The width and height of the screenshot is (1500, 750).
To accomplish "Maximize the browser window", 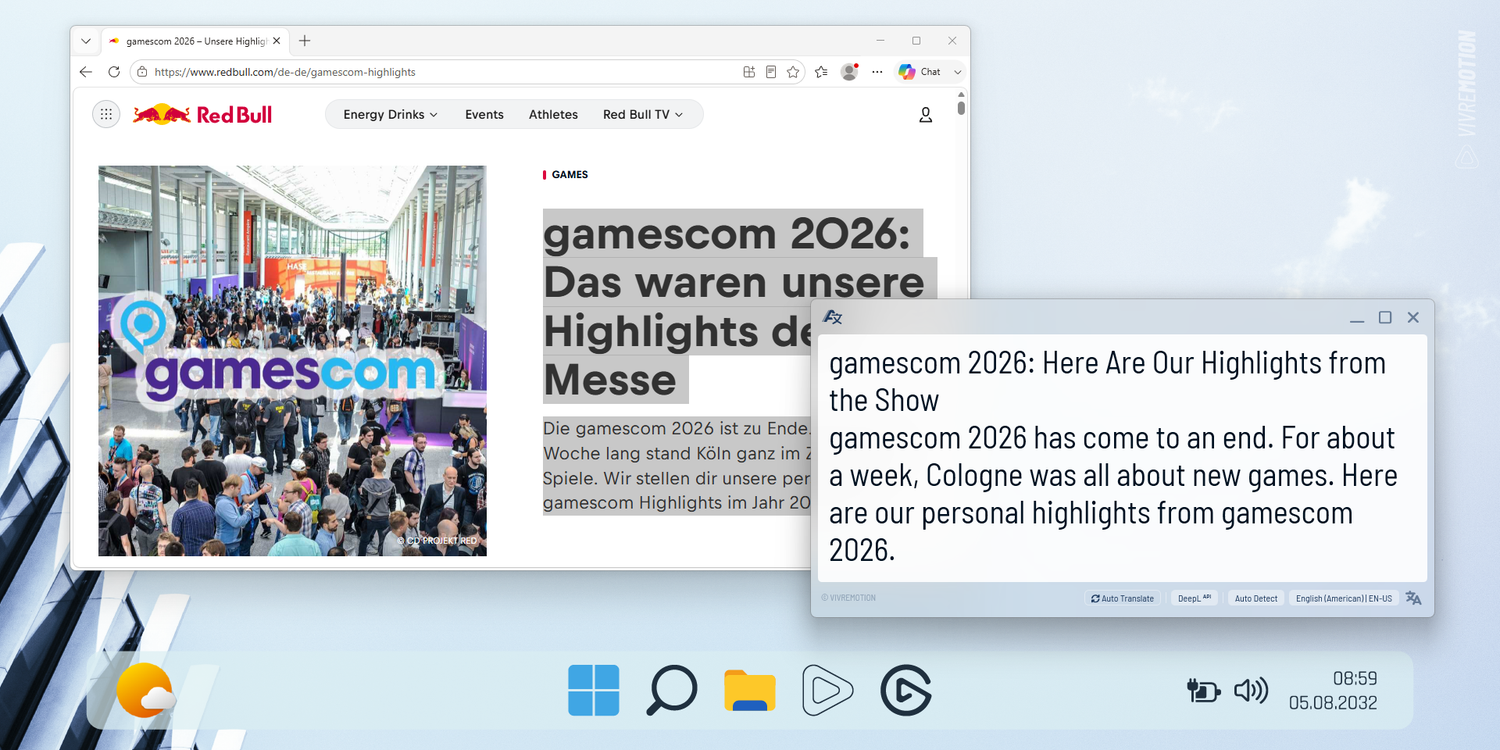I will [x=916, y=41].
